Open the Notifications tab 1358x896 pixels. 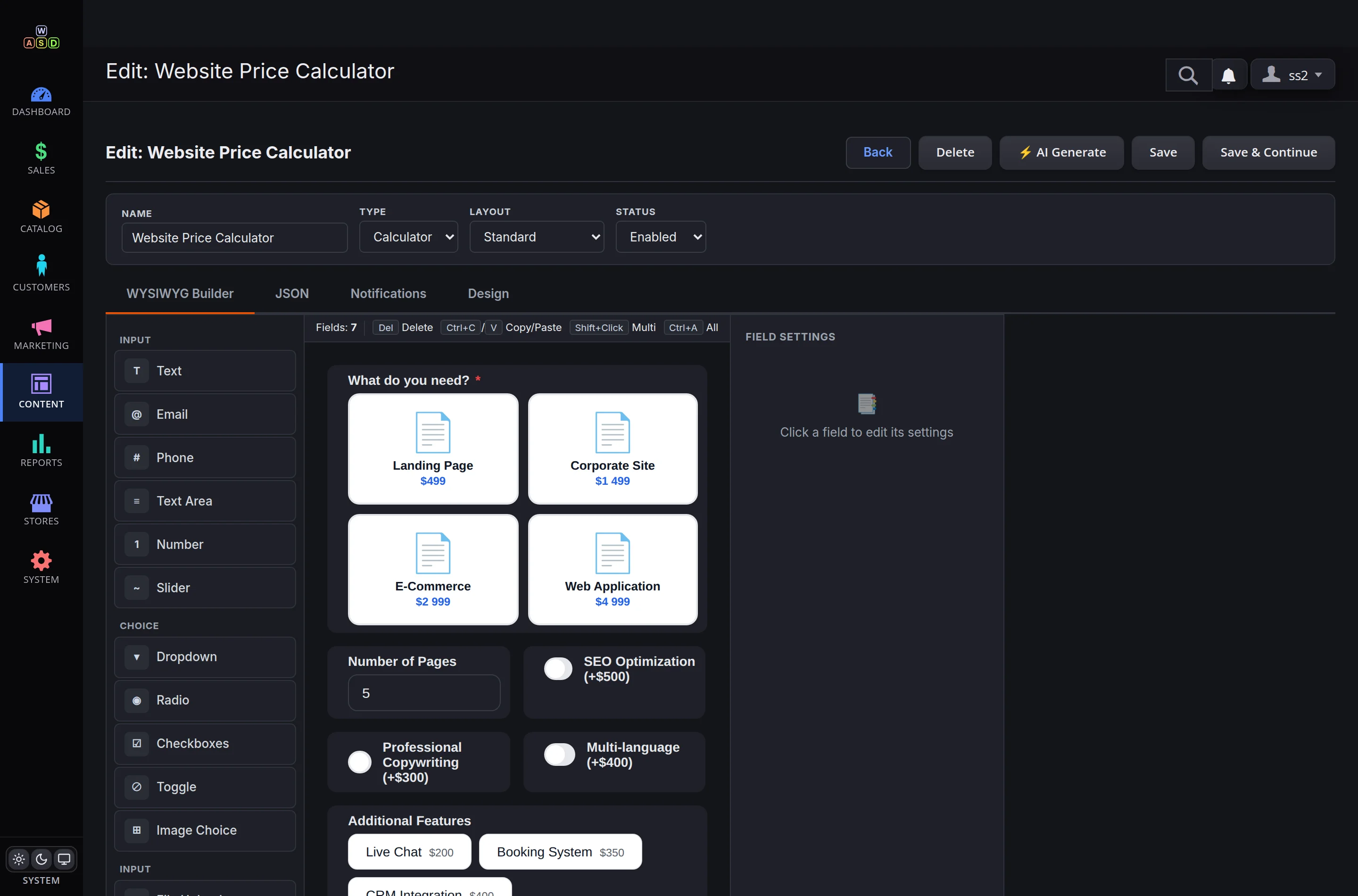[x=389, y=294]
